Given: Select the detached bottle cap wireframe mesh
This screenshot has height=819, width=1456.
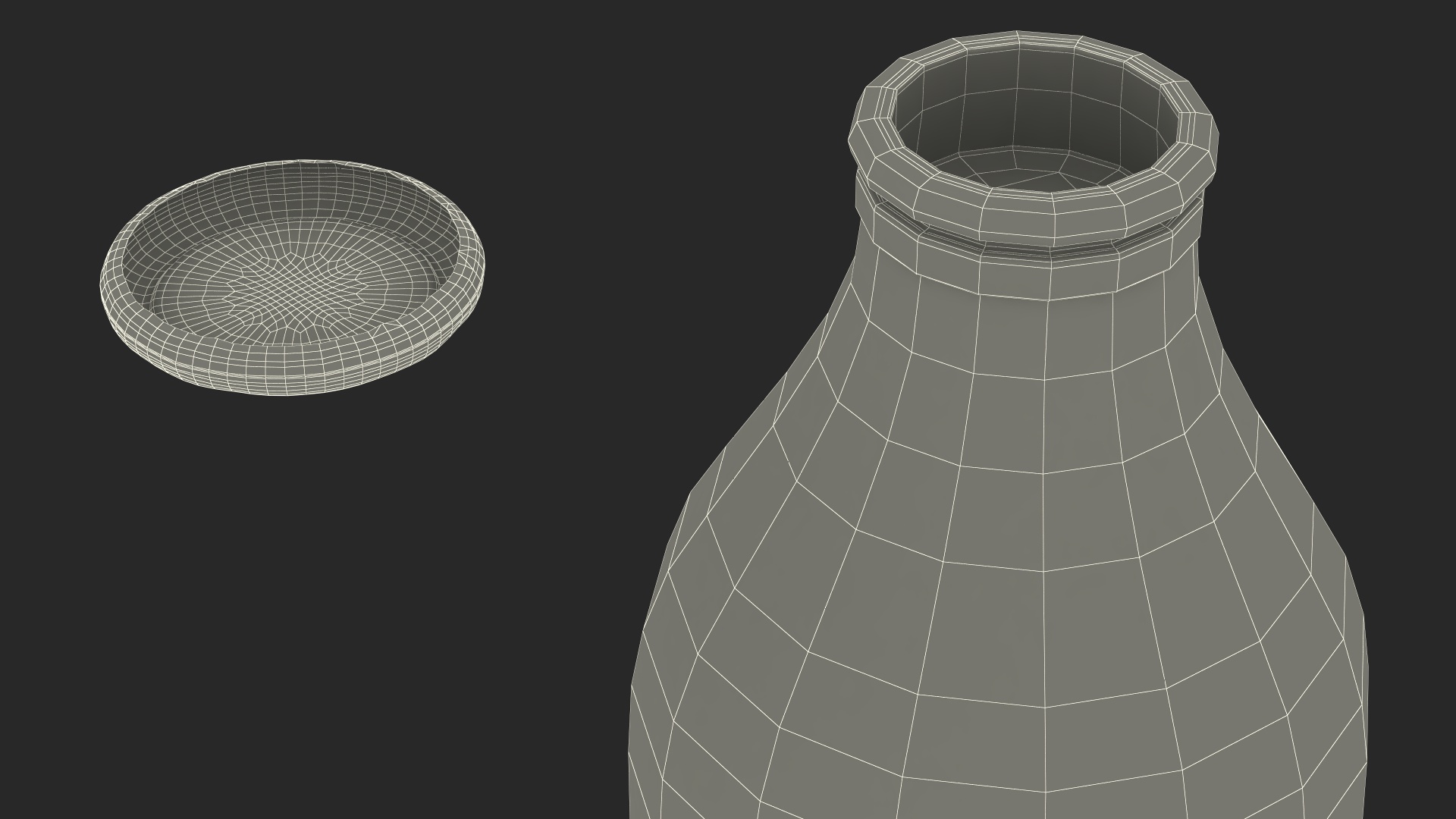Looking at the screenshot, I should click(x=292, y=278).
